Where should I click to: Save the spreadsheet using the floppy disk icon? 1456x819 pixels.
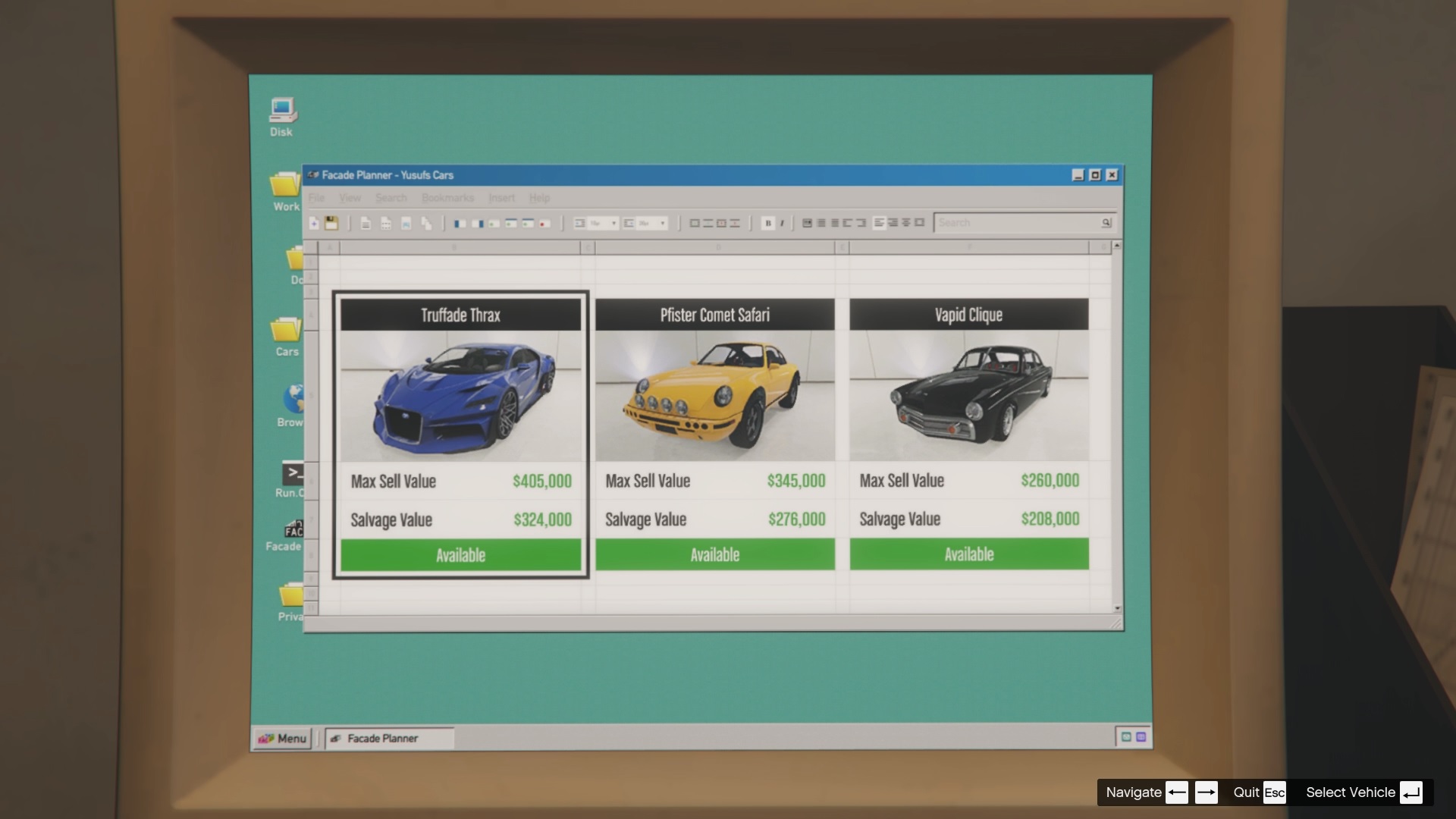[x=331, y=223]
